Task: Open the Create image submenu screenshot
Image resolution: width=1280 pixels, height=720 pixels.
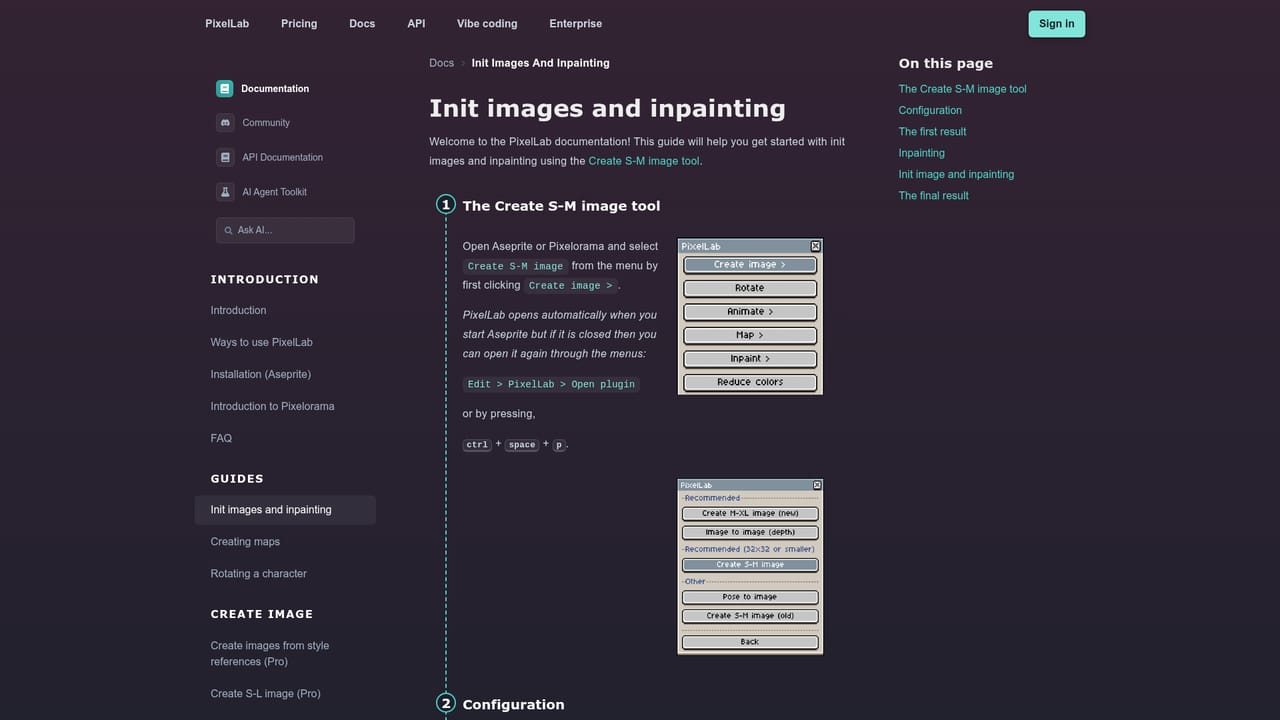Action: click(x=750, y=567)
